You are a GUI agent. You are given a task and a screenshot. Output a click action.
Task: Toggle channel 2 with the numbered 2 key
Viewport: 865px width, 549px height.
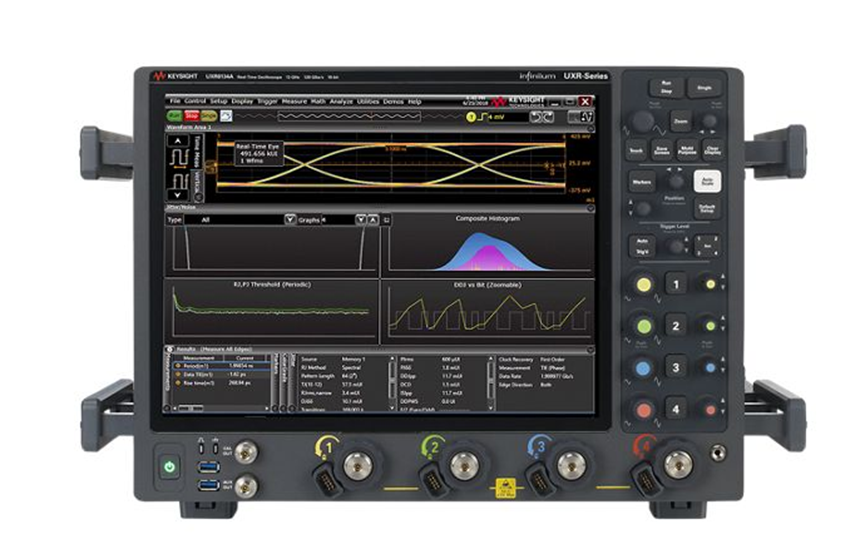pos(676,326)
